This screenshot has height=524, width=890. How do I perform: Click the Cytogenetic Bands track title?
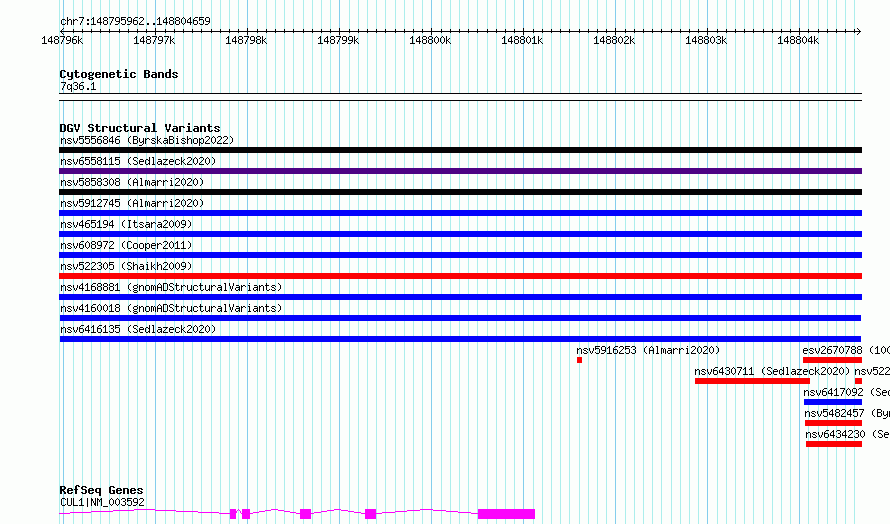(119, 74)
